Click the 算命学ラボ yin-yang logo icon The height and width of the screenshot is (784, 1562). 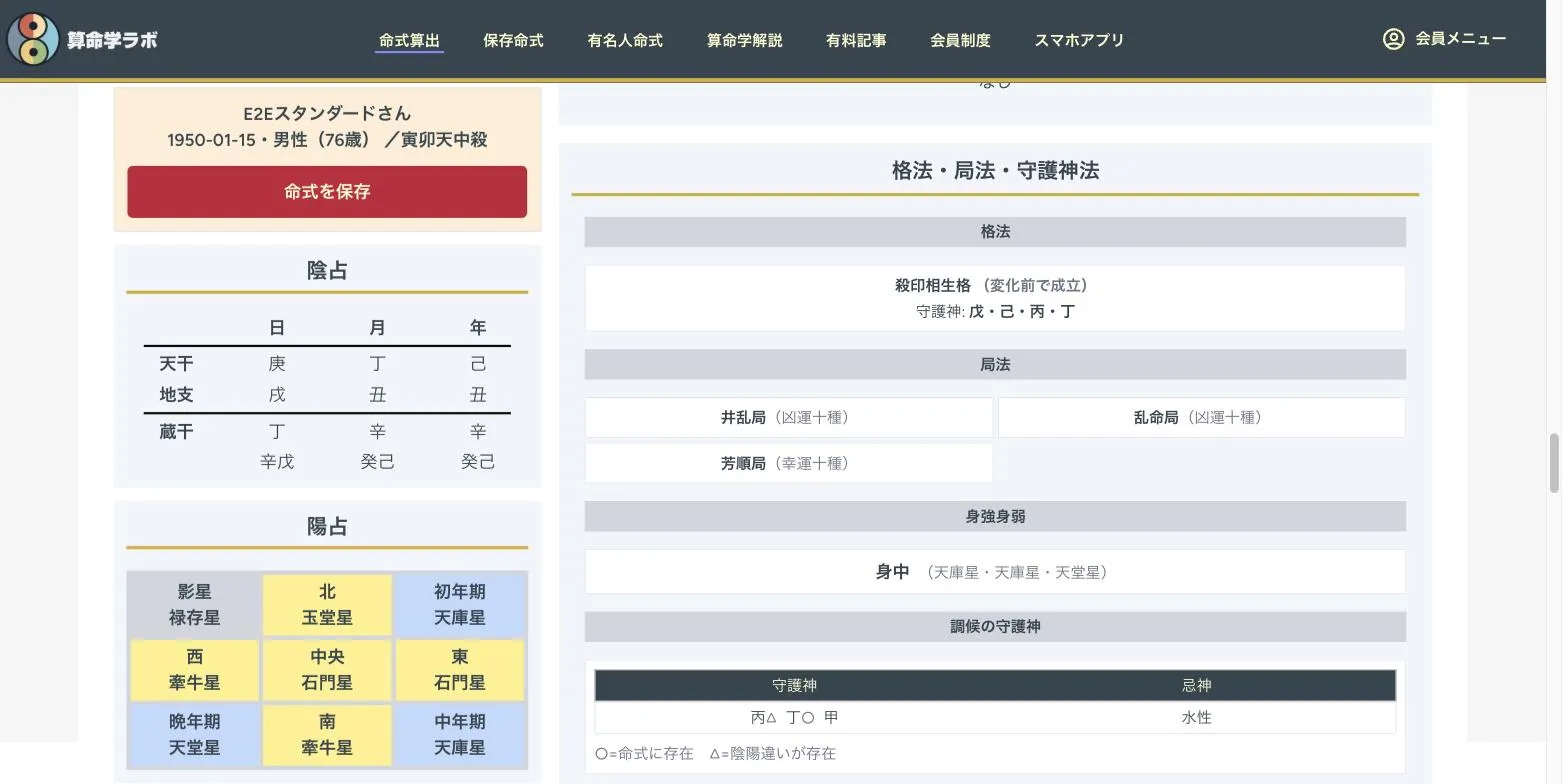tap(33, 39)
